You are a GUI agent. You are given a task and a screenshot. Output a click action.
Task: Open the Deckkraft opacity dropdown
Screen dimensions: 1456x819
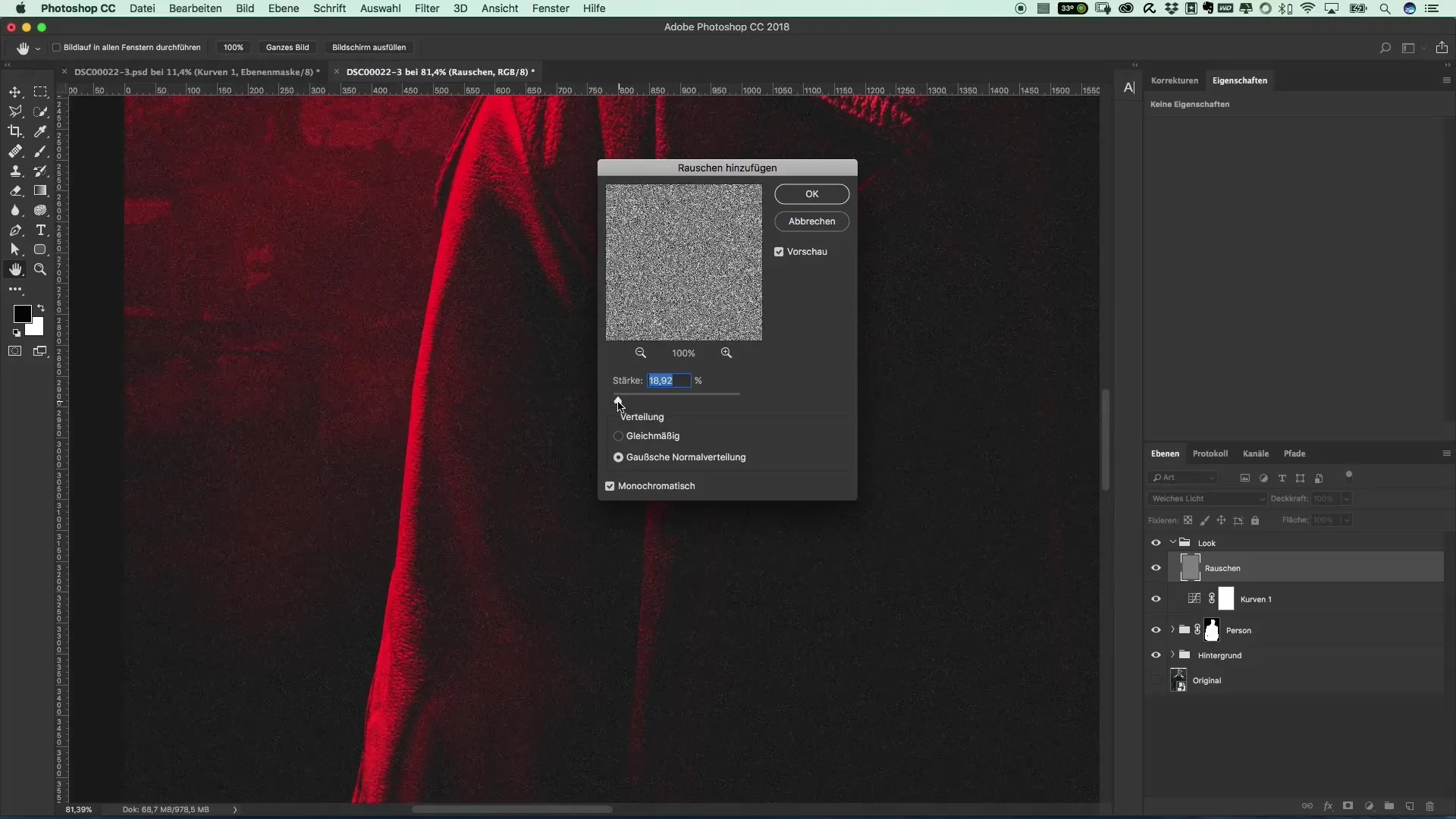(1347, 499)
